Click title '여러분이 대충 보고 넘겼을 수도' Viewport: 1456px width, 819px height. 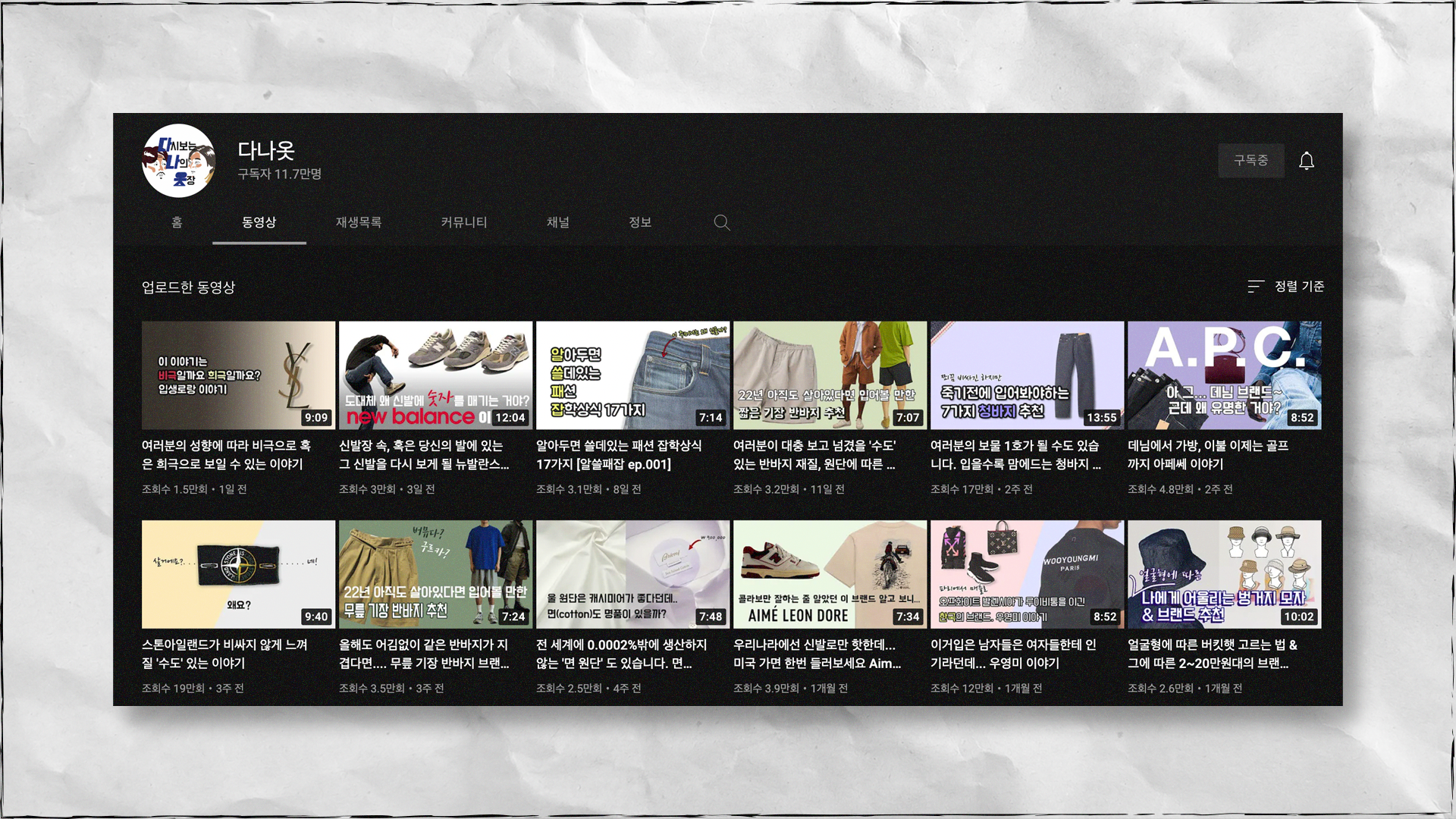tap(814, 455)
